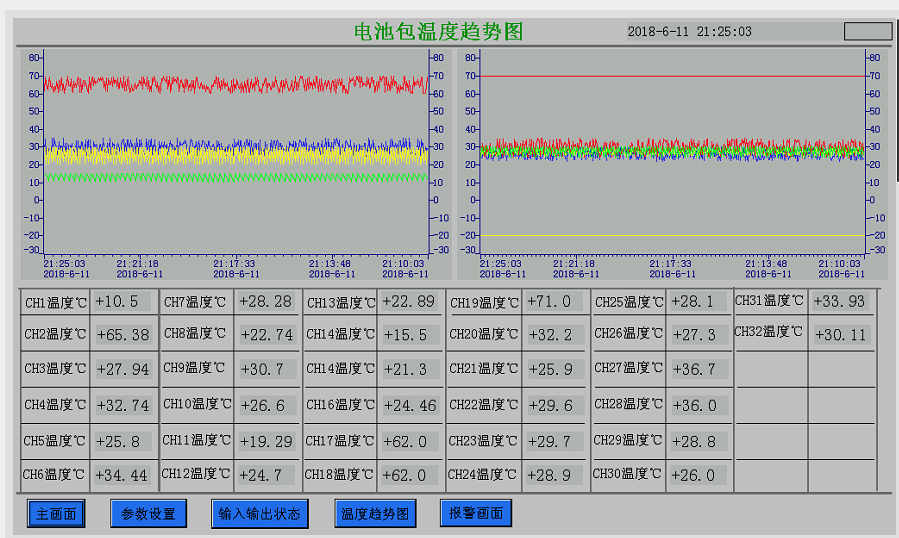Open the 主画面 main screen
The image size is (899, 538).
(56, 513)
